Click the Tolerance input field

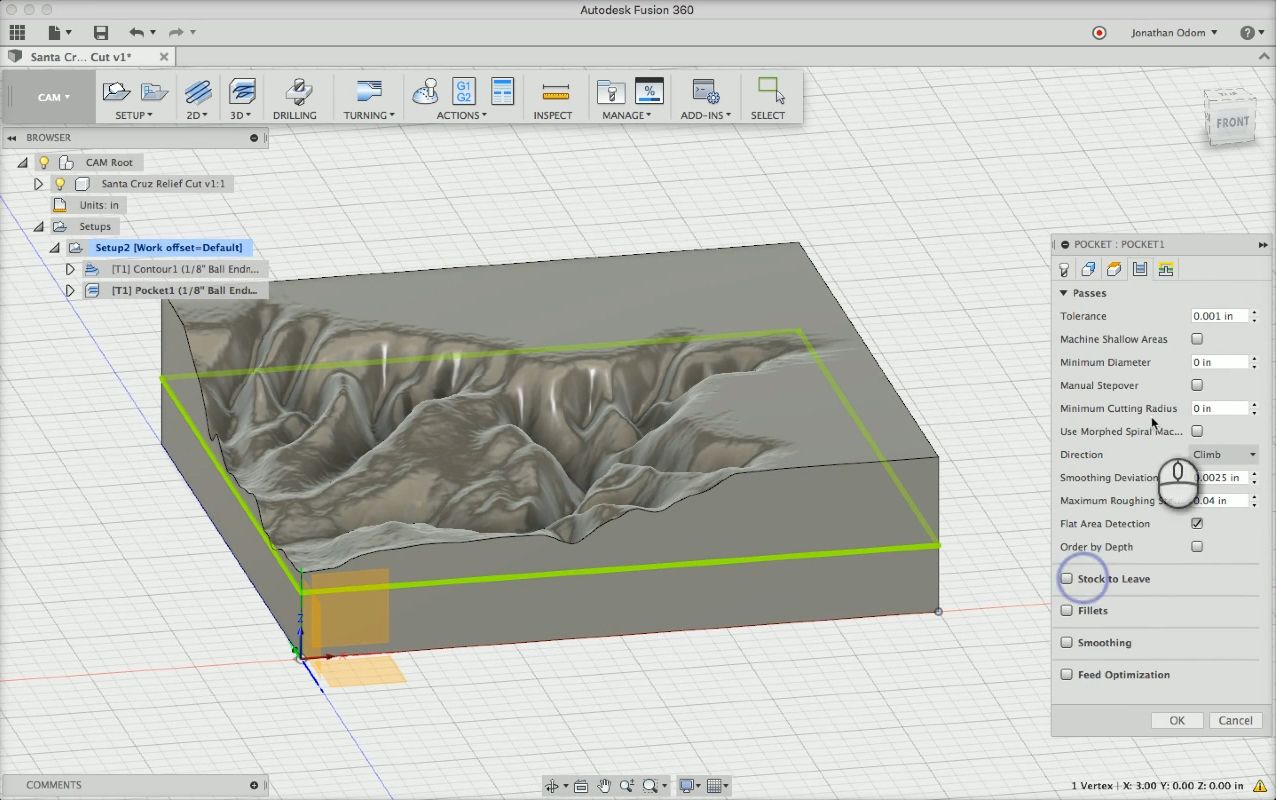coord(1219,316)
